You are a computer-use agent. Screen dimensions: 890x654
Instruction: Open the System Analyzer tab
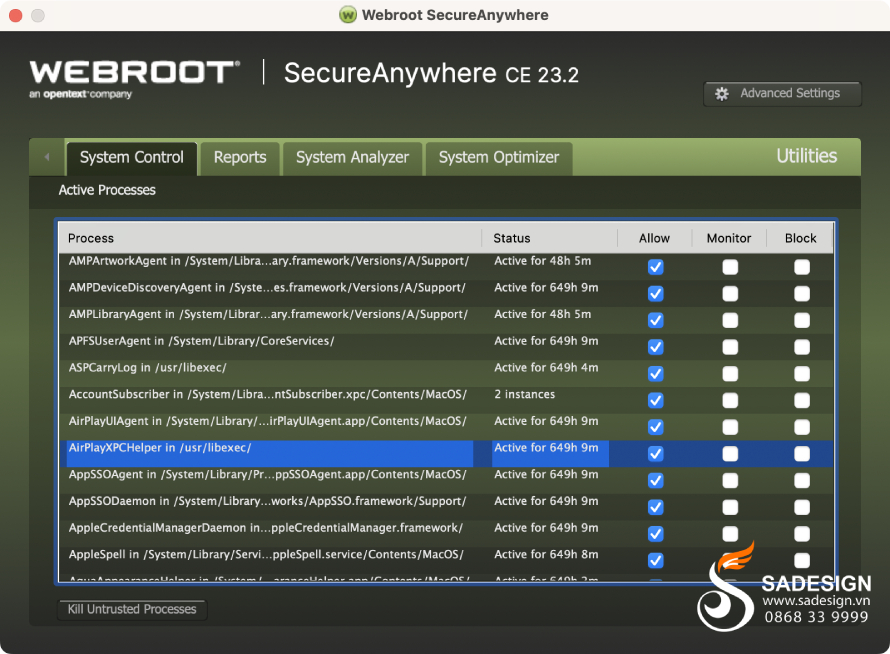click(352, 158)
